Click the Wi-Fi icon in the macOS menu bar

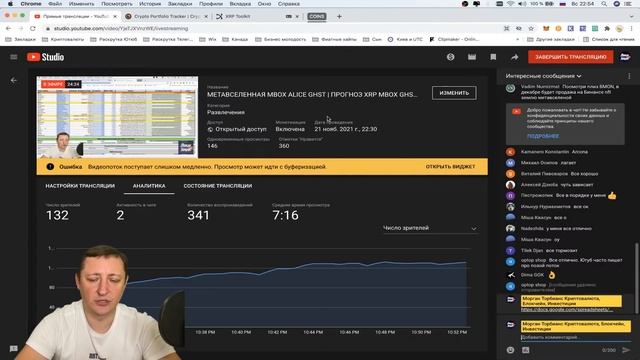pos(510,4)
